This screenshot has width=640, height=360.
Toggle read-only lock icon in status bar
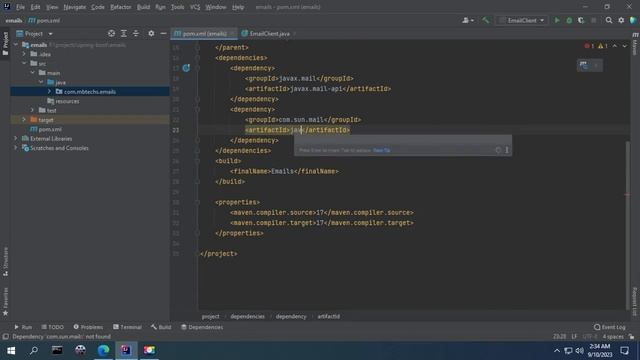coord(631,337)
